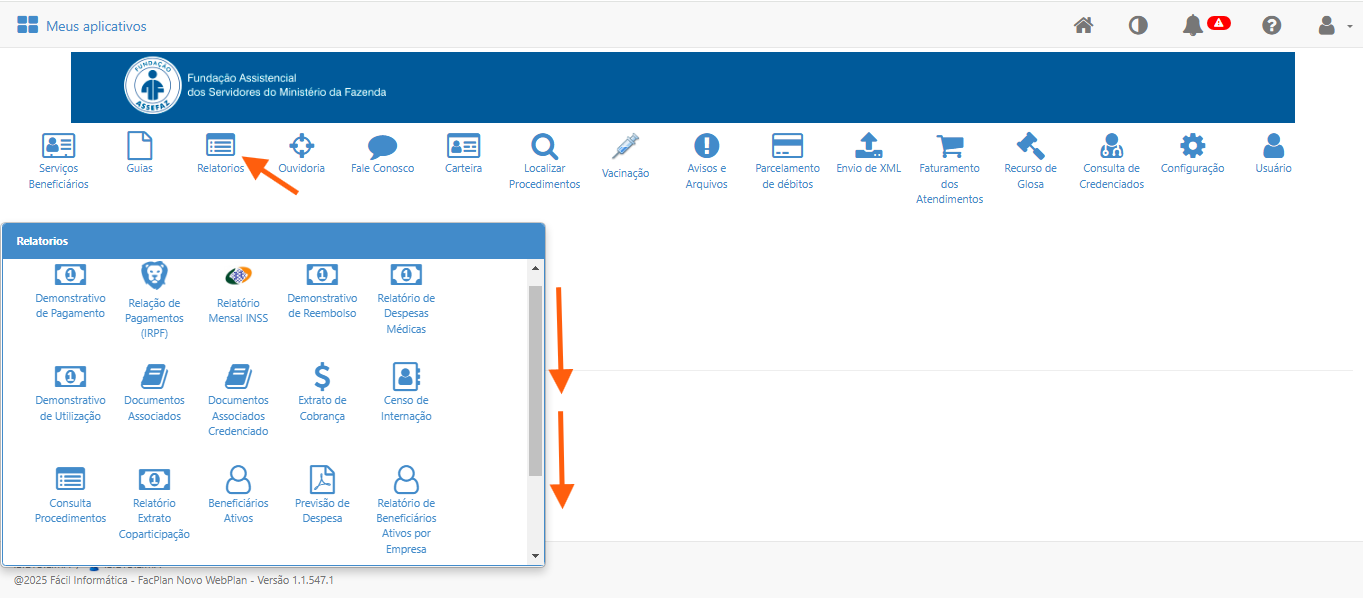Go to the home page icon
1363x598 pixels.
tap(1083, 25)
